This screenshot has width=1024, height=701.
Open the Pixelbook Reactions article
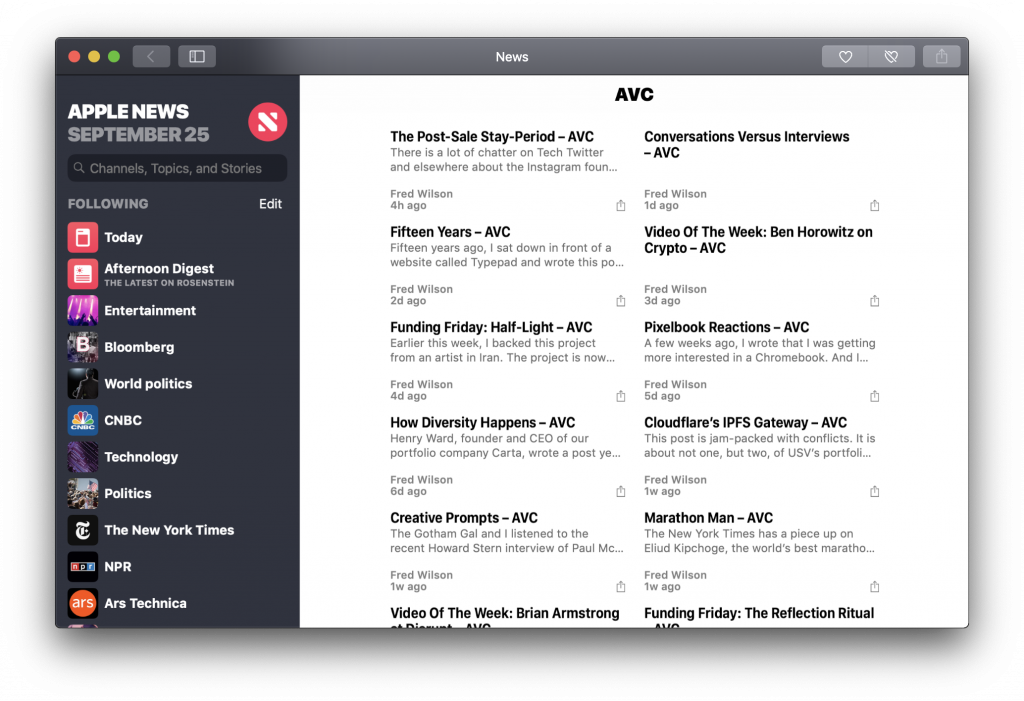[x=726, y=327]
